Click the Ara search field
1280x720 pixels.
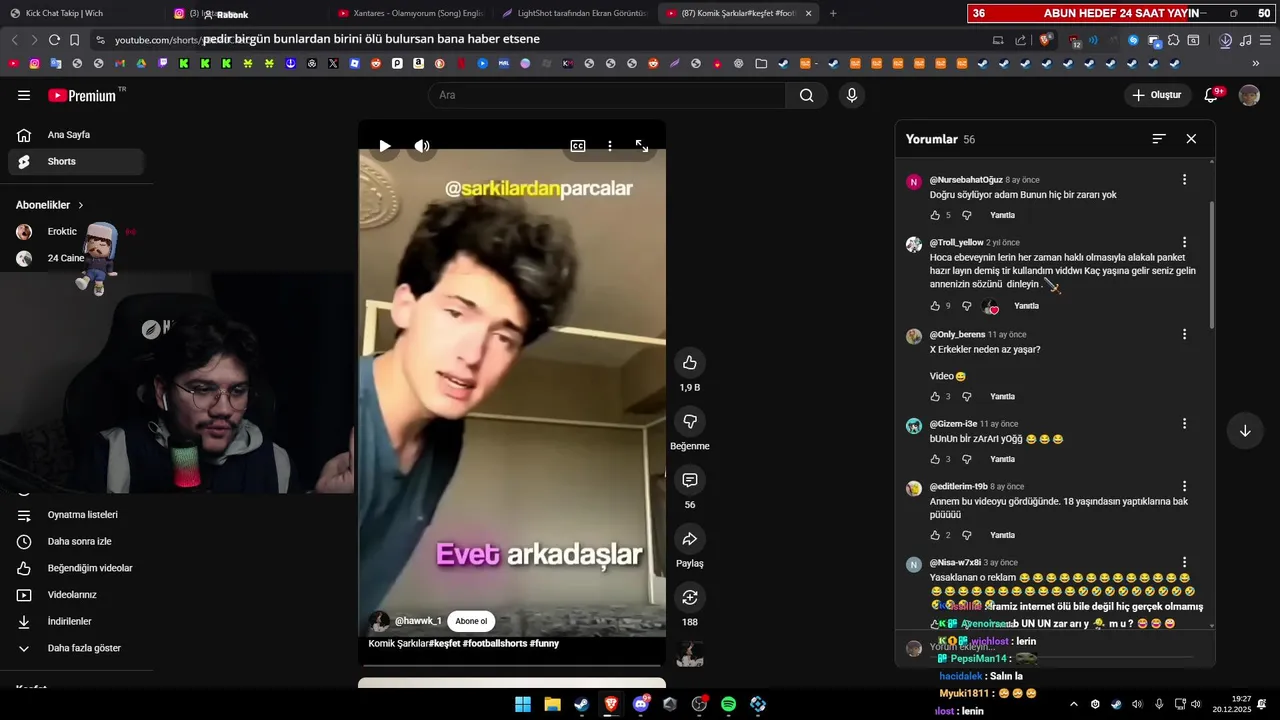607,95
